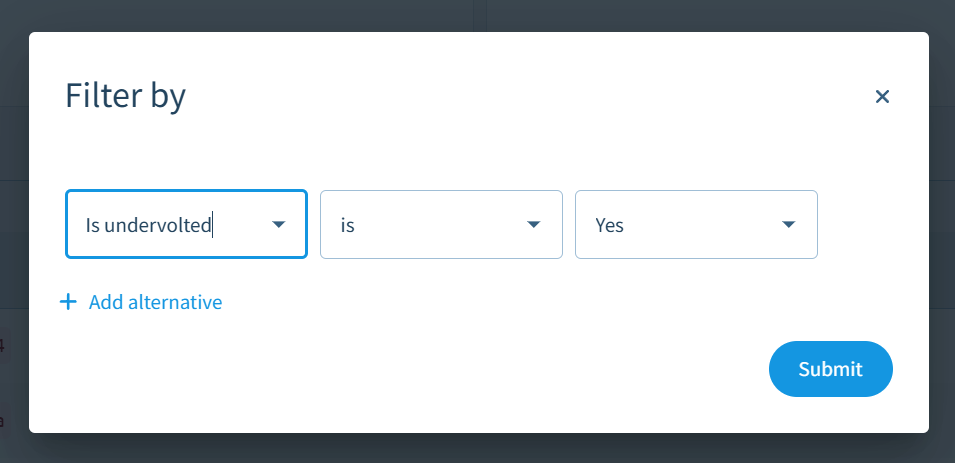Open the filter field combo box

click(186, 225)
